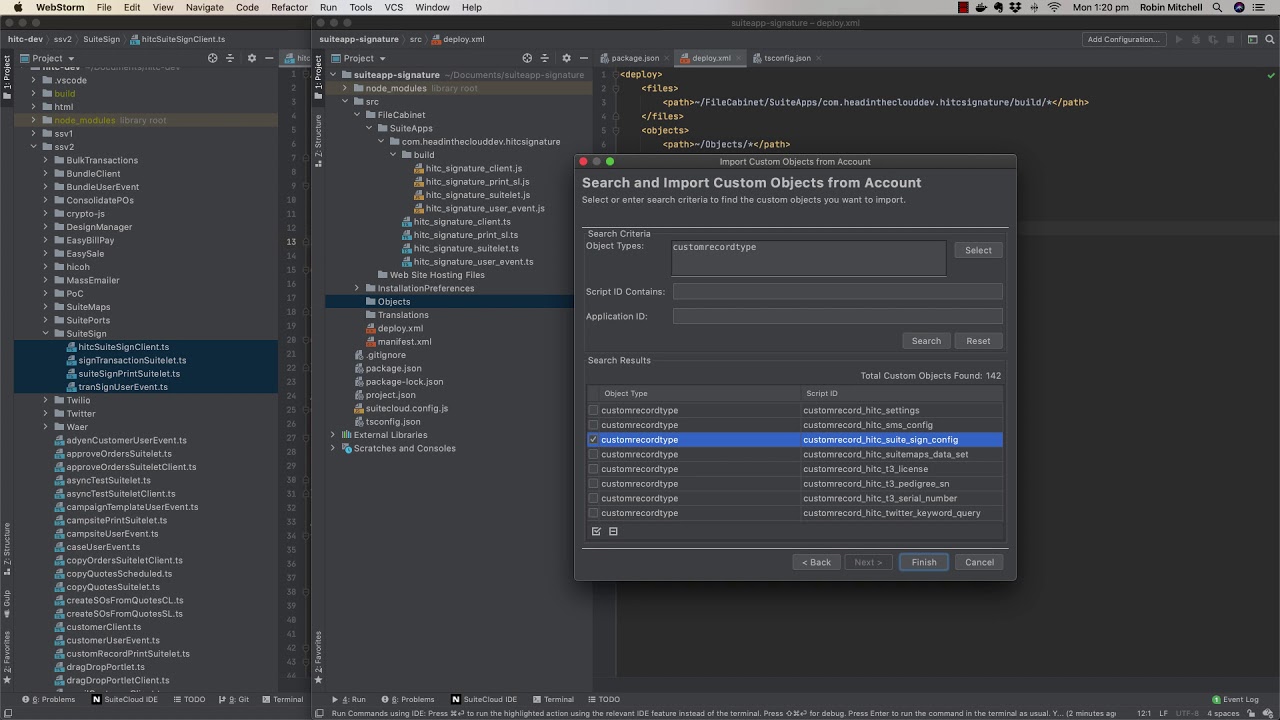Viewport: 1280px width, 720px height.
Task: Click the select-all icon below search results
Action: click(x=596, y=531)
